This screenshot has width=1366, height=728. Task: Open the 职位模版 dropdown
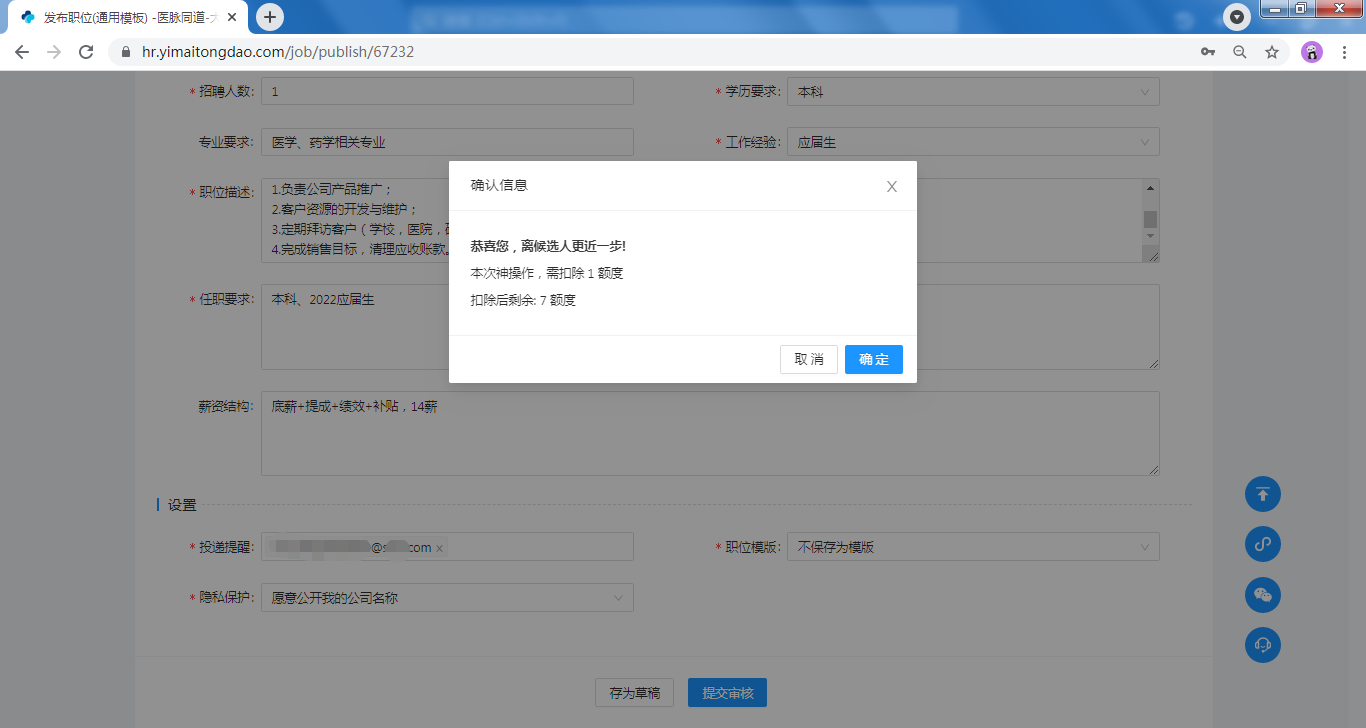coord(972,548)
